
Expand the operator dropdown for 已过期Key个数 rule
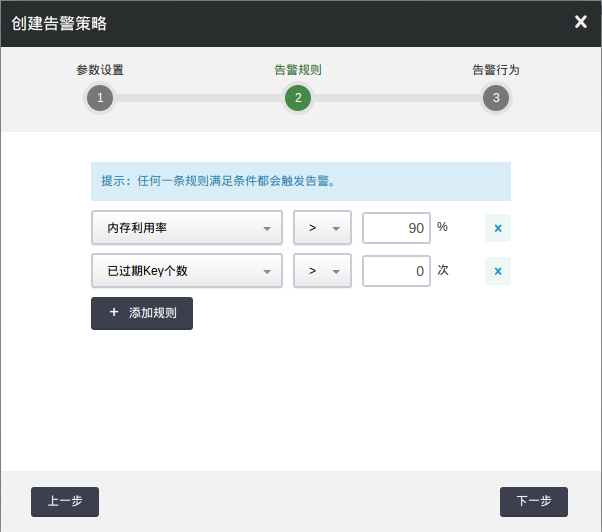point(322,271)
